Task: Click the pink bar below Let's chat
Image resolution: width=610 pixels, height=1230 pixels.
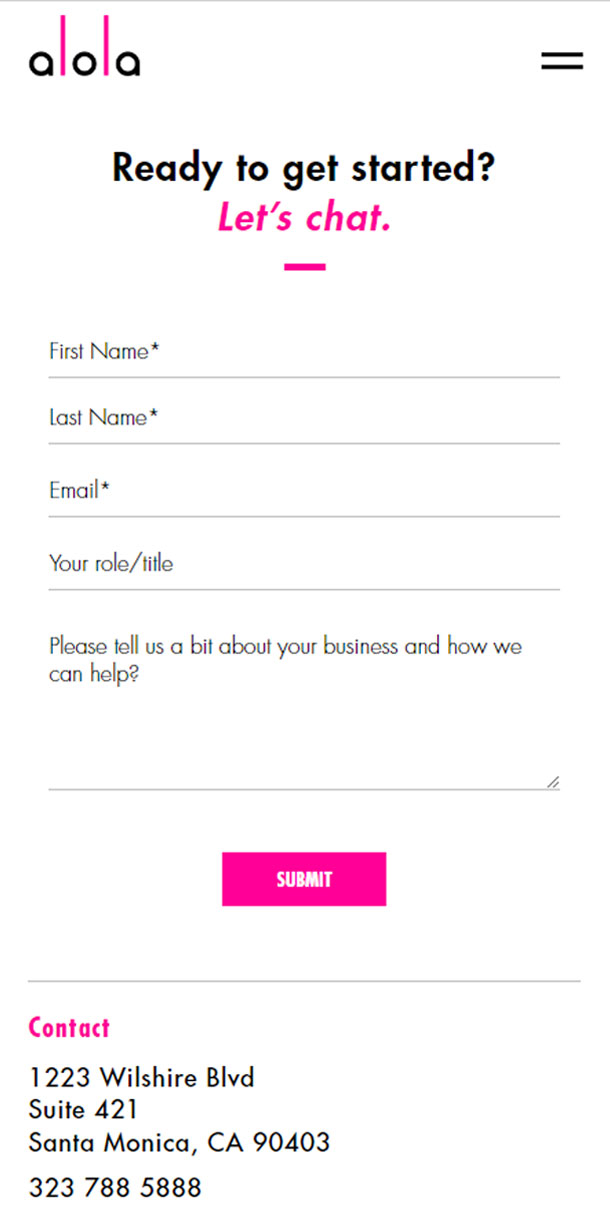Action: pos(304,267)
